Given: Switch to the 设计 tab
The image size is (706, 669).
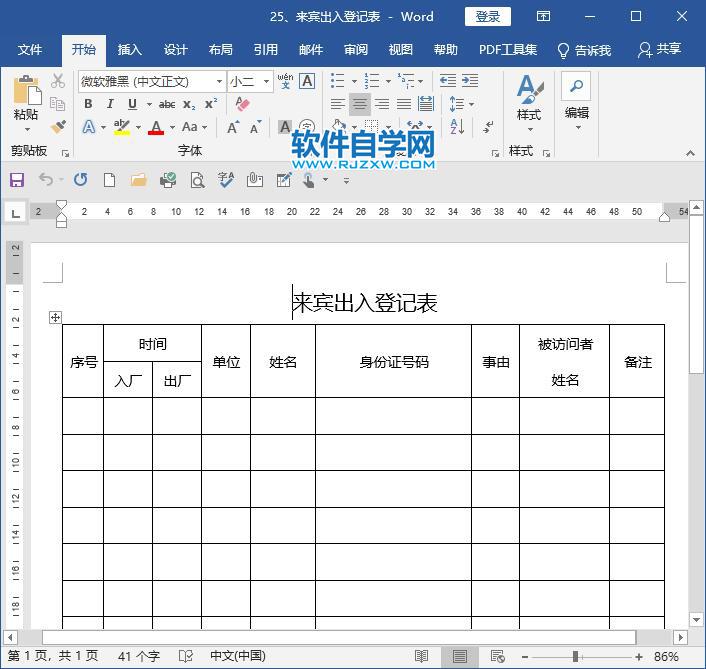Looking at the screenshot, I should [x=175, y=50].
